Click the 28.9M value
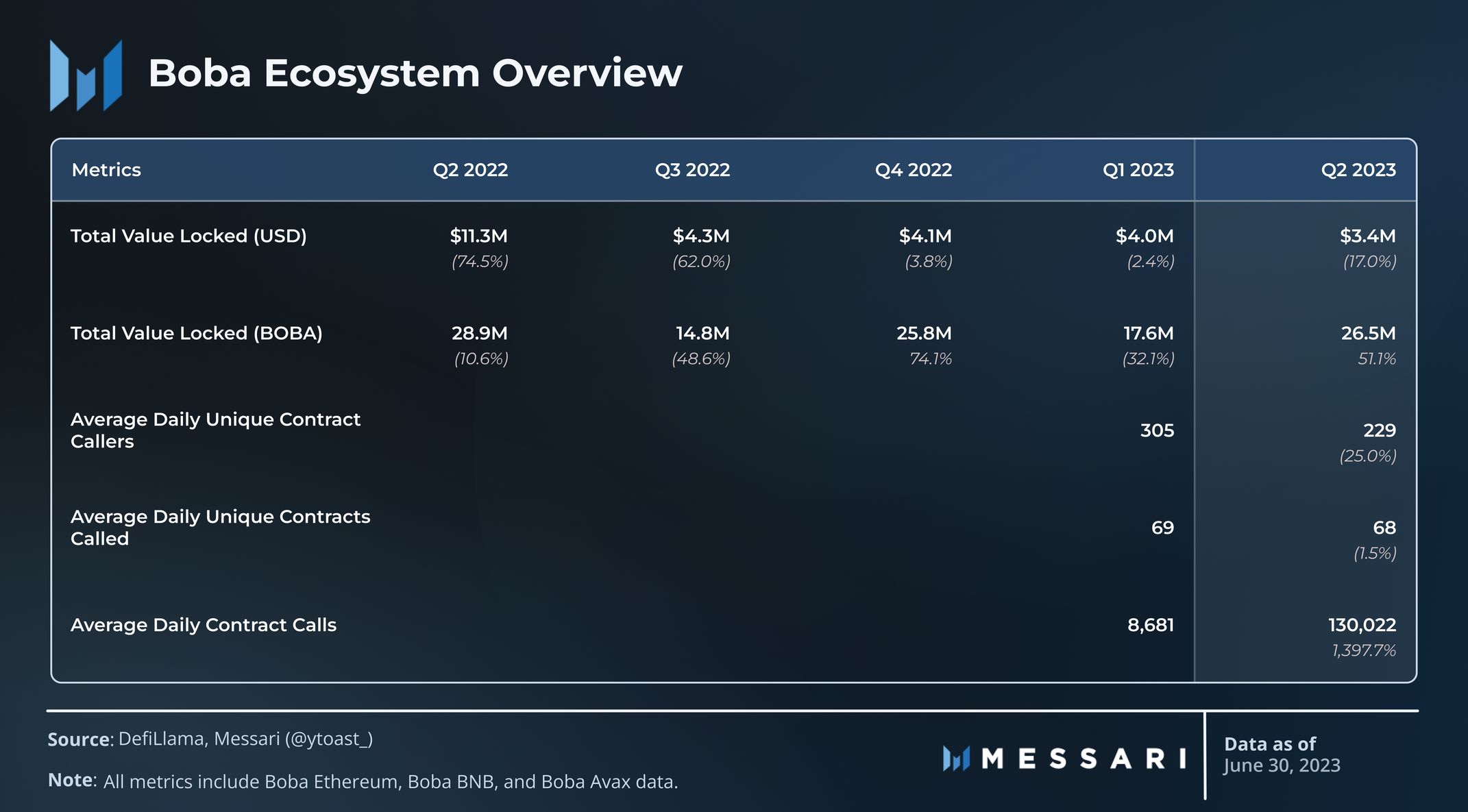Viewport: 1468px width, 812px height. pyautogui.click(x=480, y=334)
